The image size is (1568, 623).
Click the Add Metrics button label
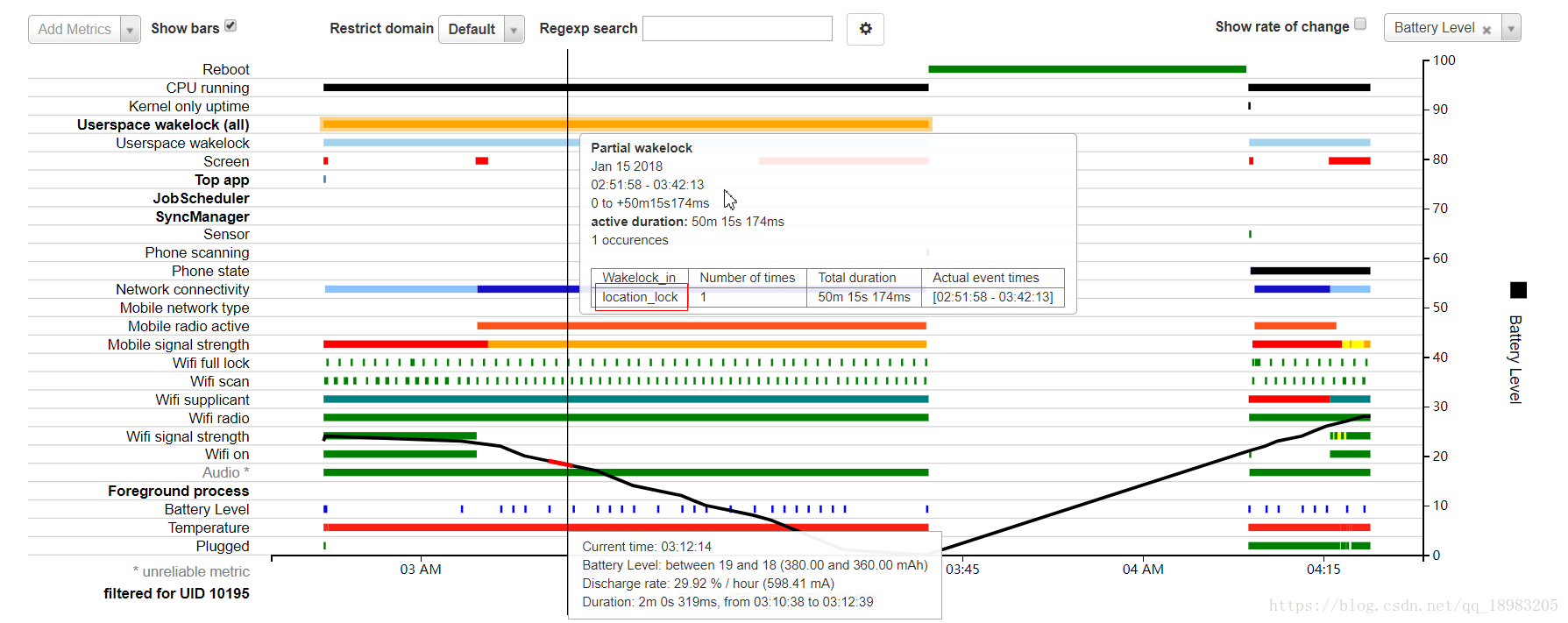(74, 30)
